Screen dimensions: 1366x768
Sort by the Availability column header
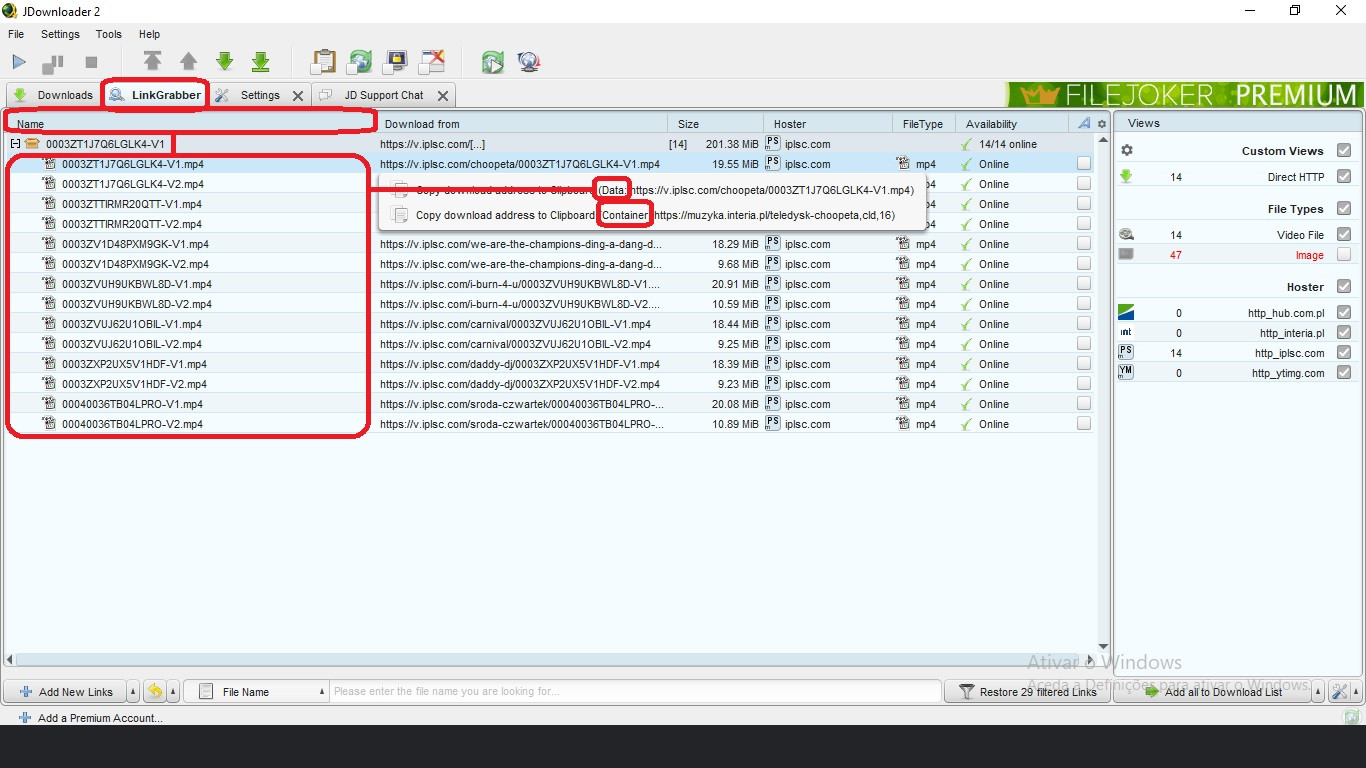pos(1012,124)
